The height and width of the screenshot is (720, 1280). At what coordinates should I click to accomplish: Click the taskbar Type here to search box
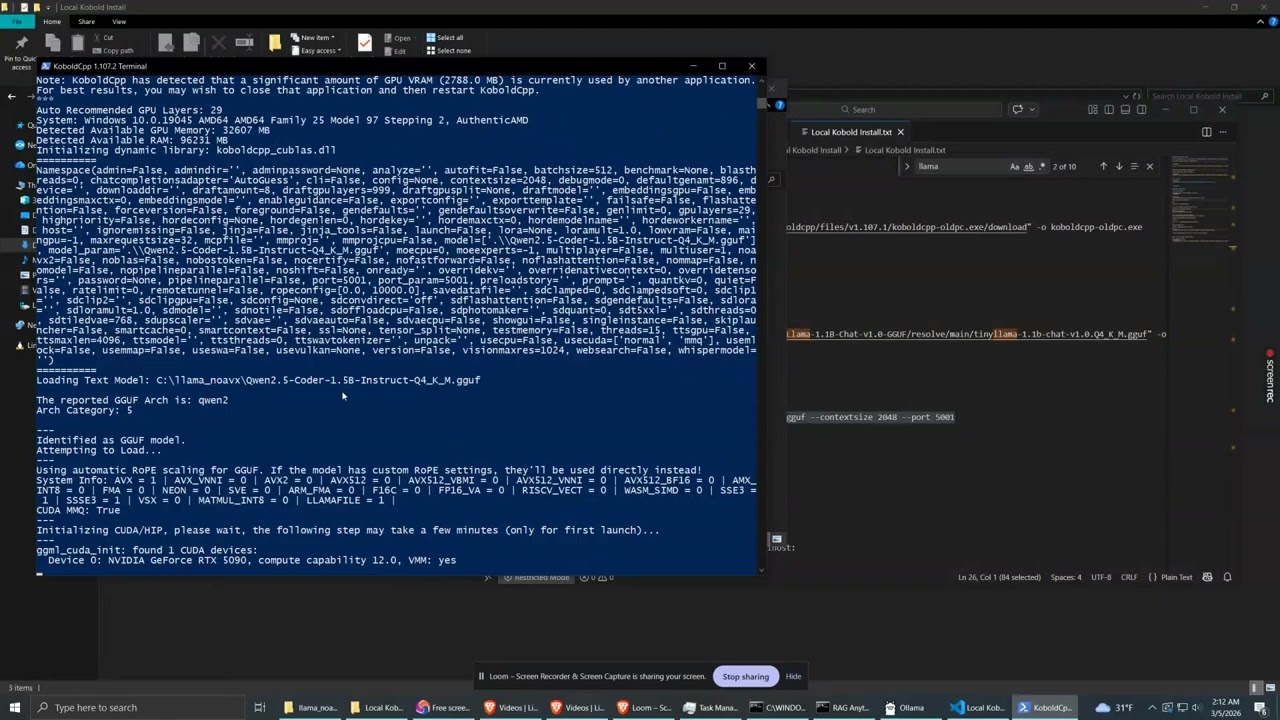tap(139, 707)
